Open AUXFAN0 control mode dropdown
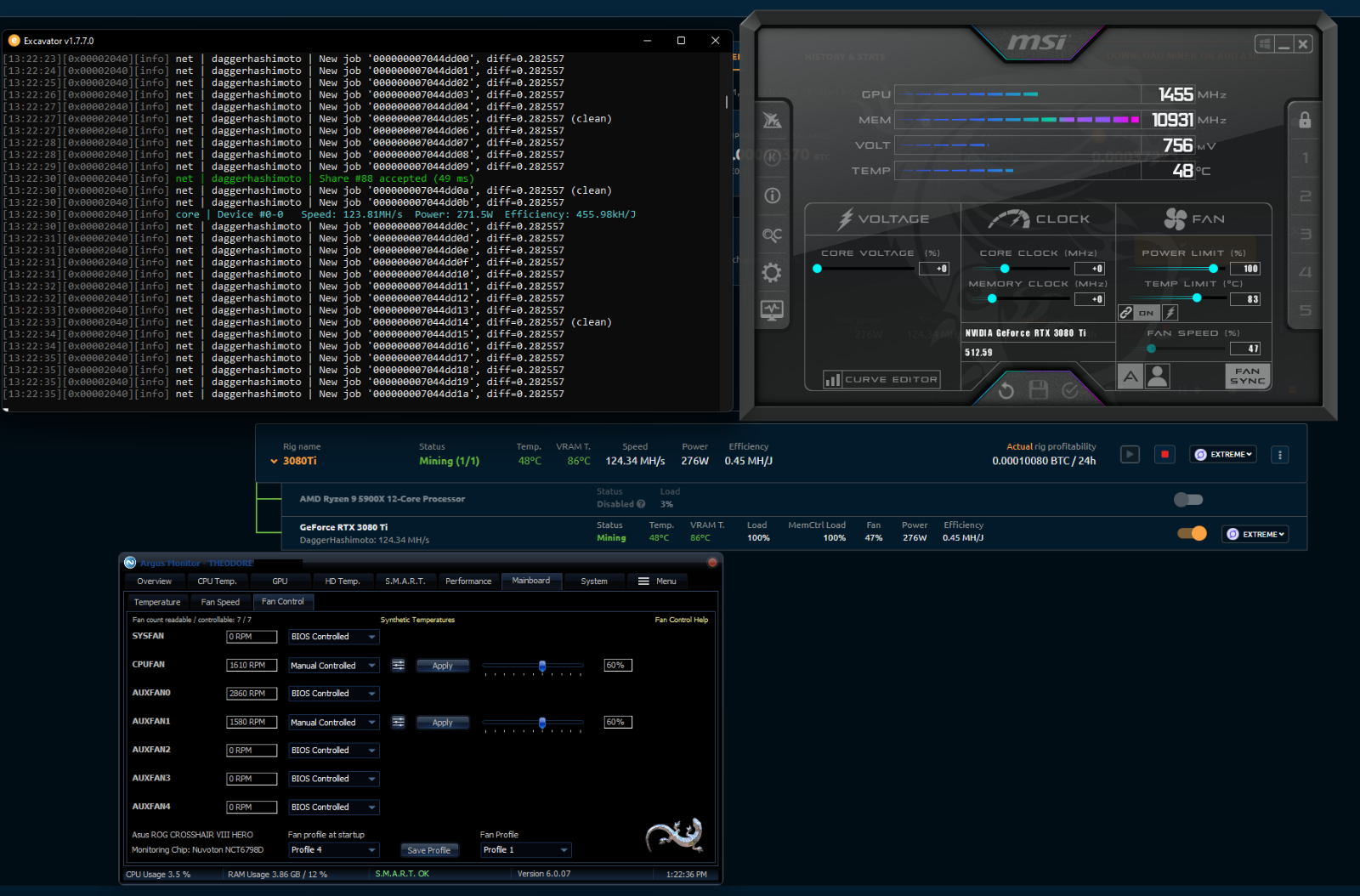 coord(333,694)
